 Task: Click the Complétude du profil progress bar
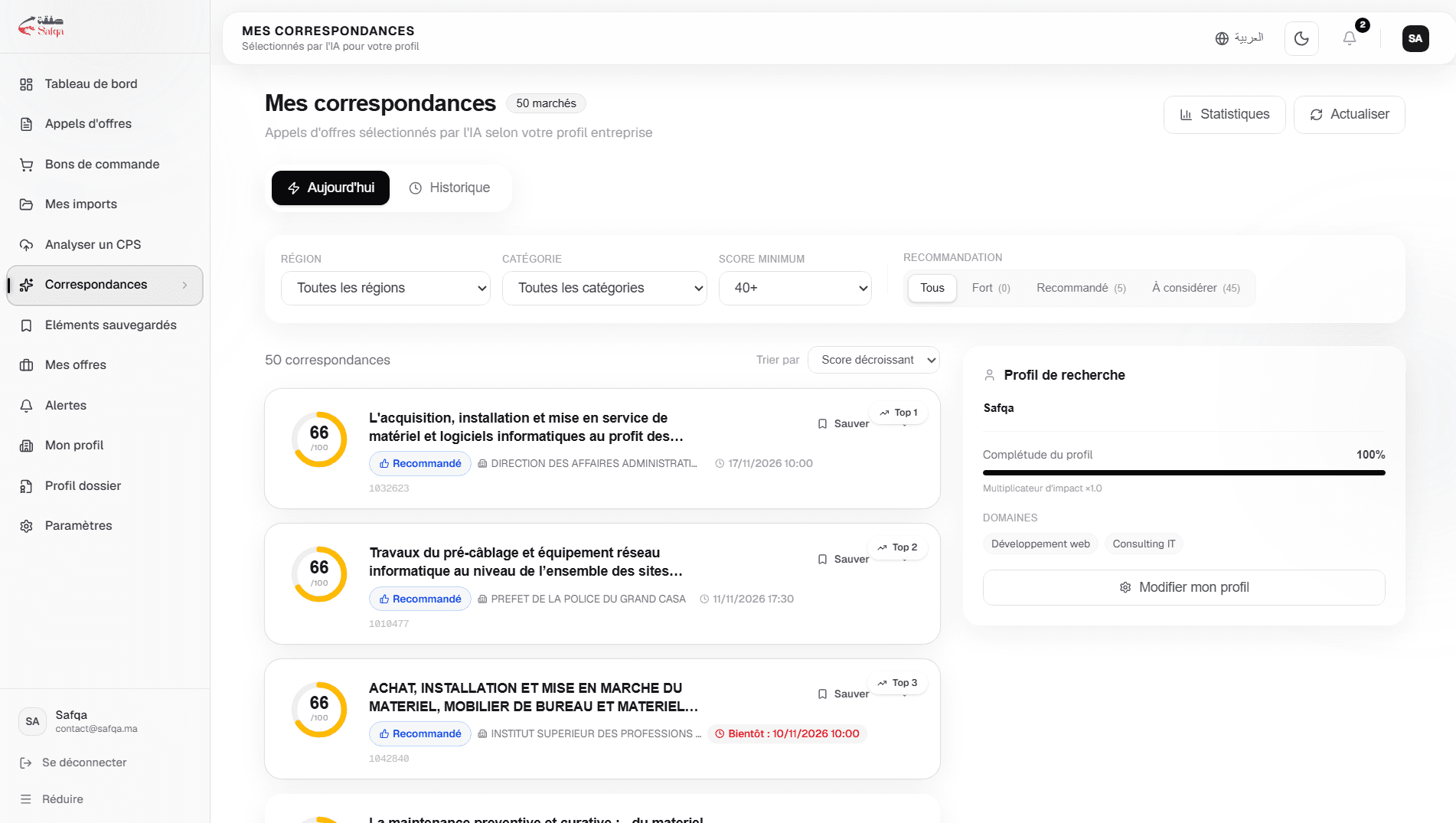[1184, 473]
